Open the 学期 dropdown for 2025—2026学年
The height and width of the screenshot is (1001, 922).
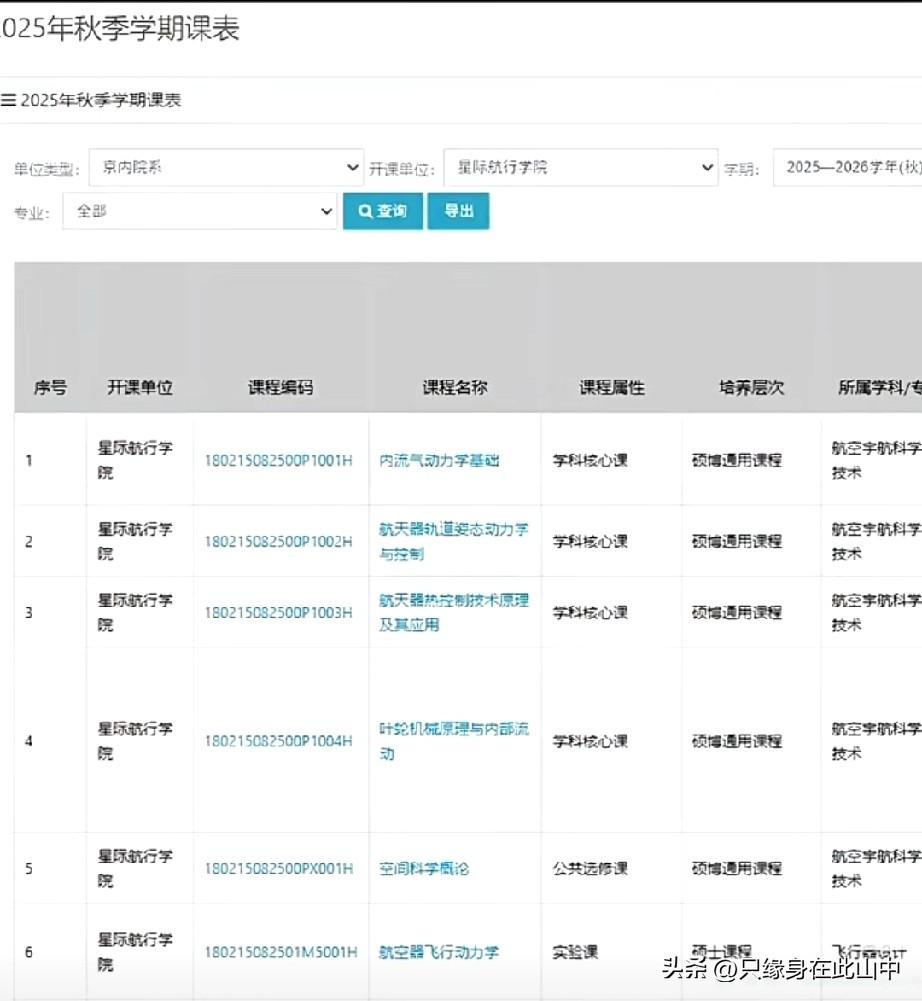click(x=848, y=168)
